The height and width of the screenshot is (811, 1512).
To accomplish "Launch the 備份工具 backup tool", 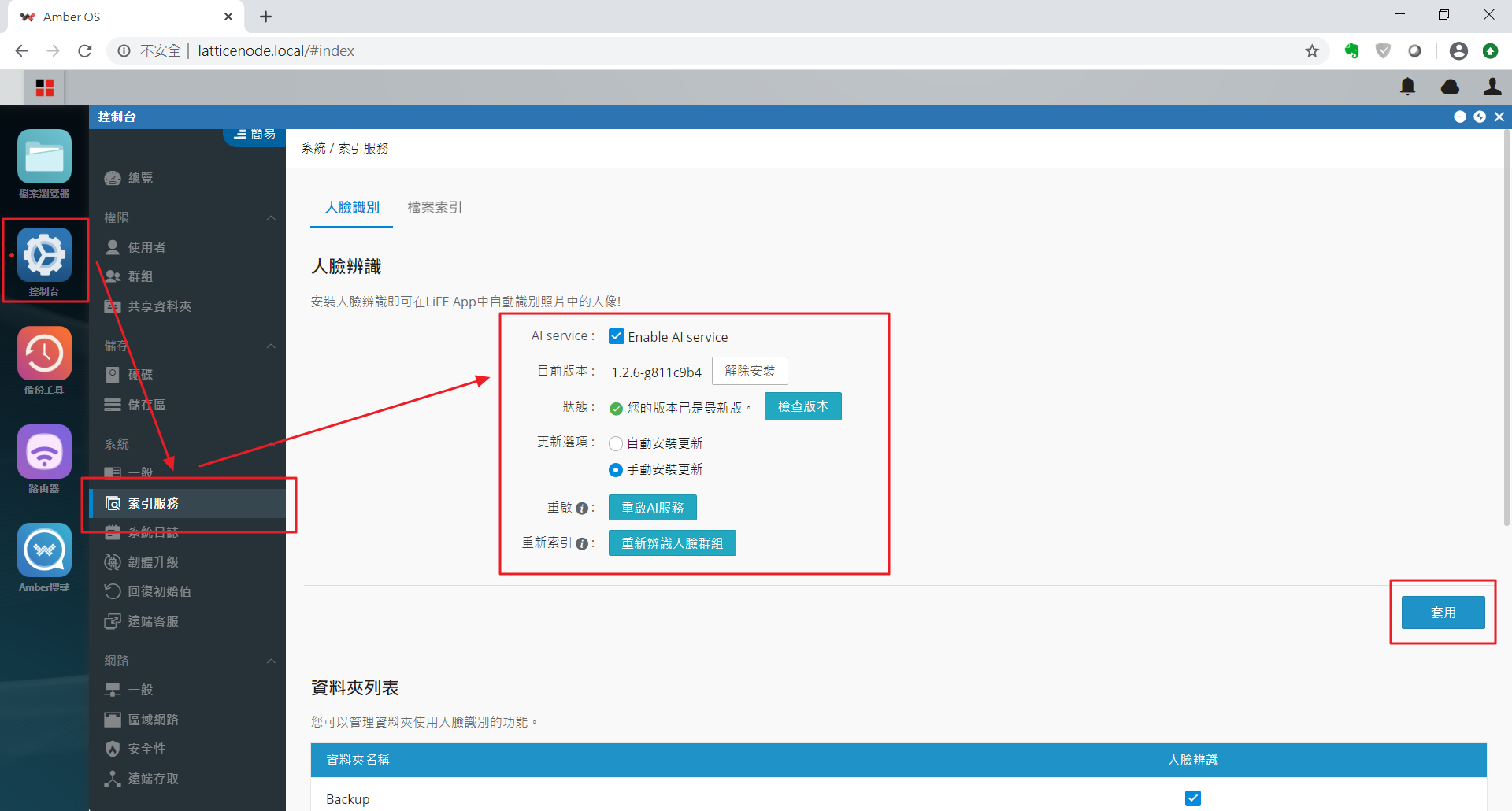I will (44, 361).
